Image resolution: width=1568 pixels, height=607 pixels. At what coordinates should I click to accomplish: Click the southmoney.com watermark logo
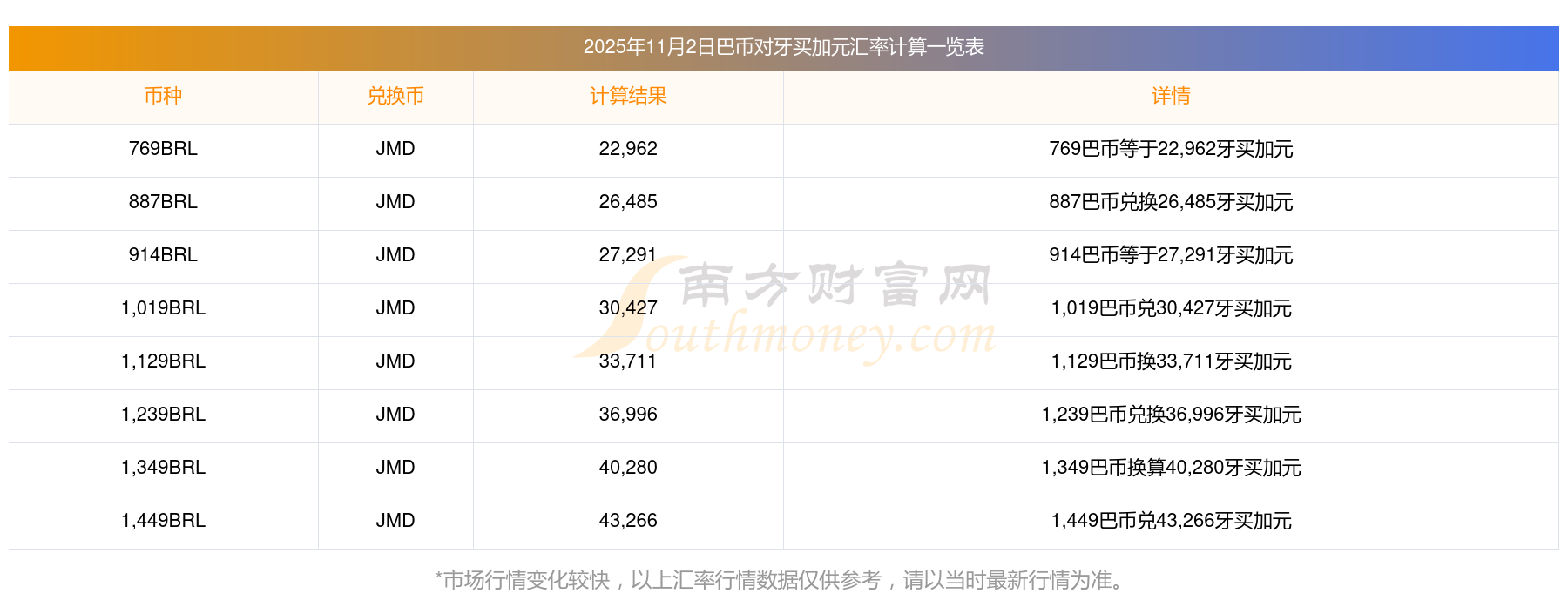coord(784,311)
